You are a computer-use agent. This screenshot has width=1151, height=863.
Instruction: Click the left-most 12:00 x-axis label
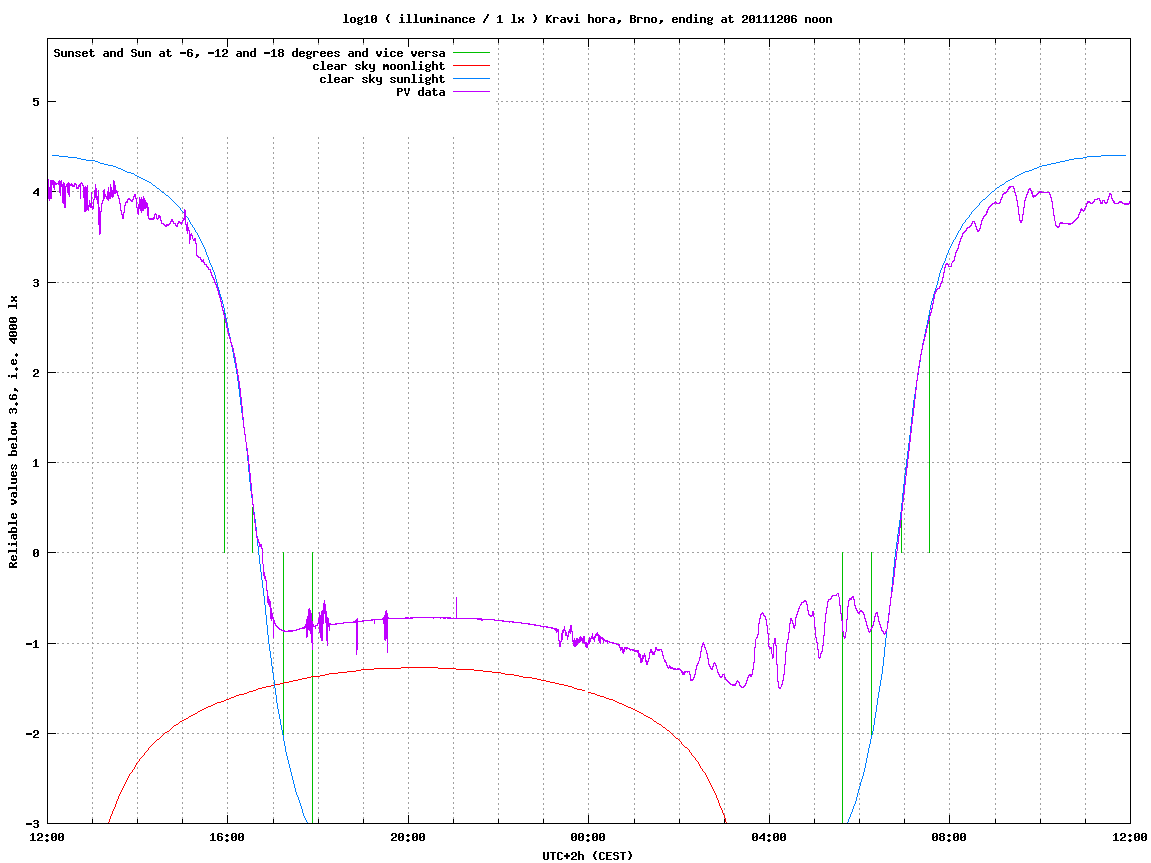[47, 837]
